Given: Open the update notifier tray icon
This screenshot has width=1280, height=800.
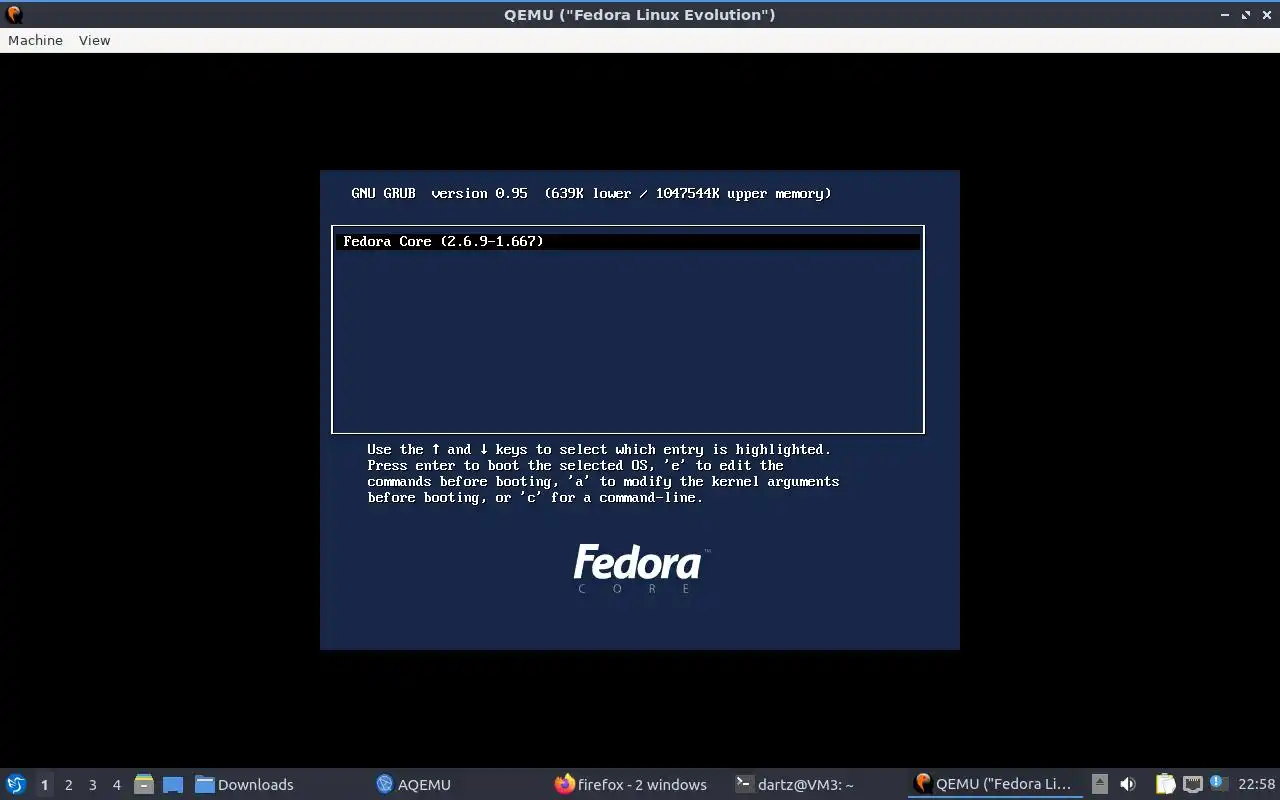Looking at the screenshot, I should 1218,783.
